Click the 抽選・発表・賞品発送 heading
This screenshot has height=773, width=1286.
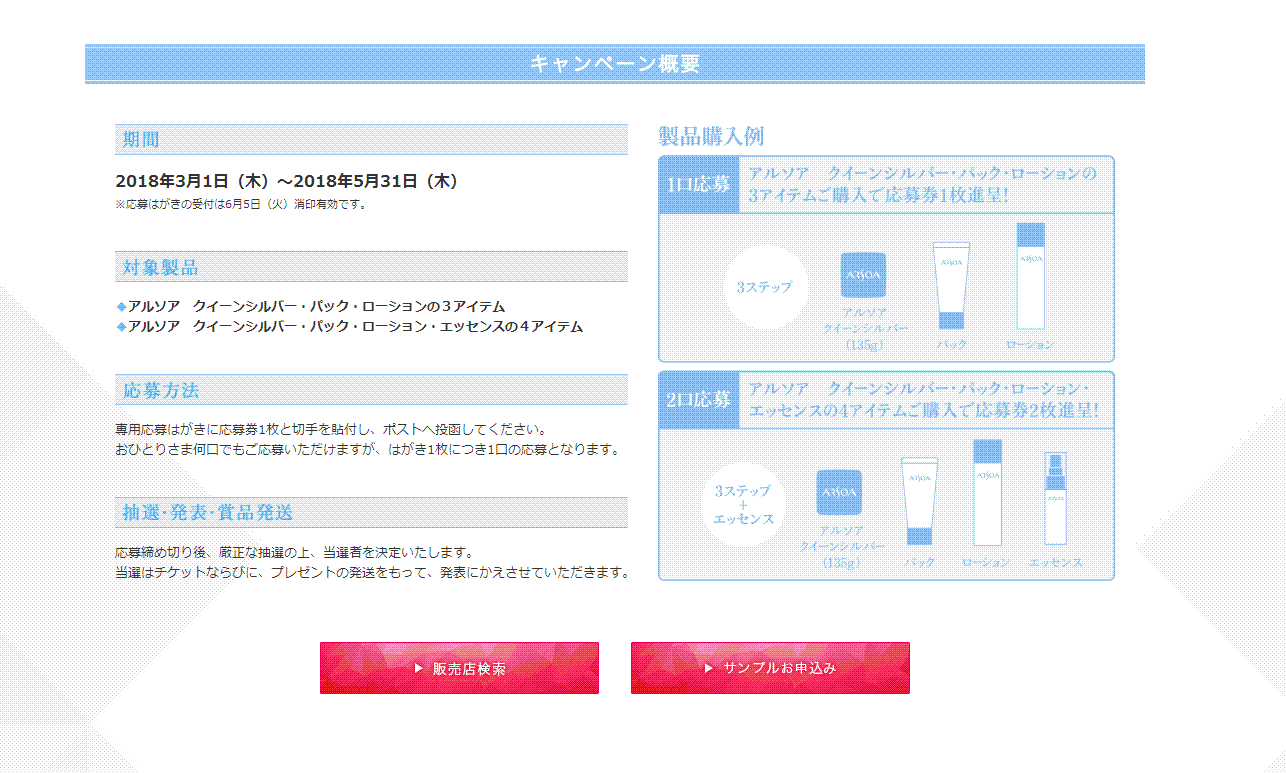371,513
